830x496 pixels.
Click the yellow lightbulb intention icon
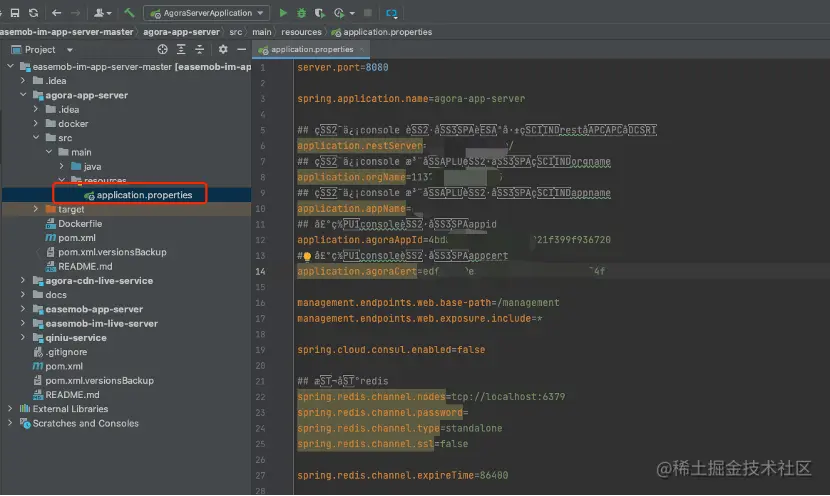pos(307,257)
